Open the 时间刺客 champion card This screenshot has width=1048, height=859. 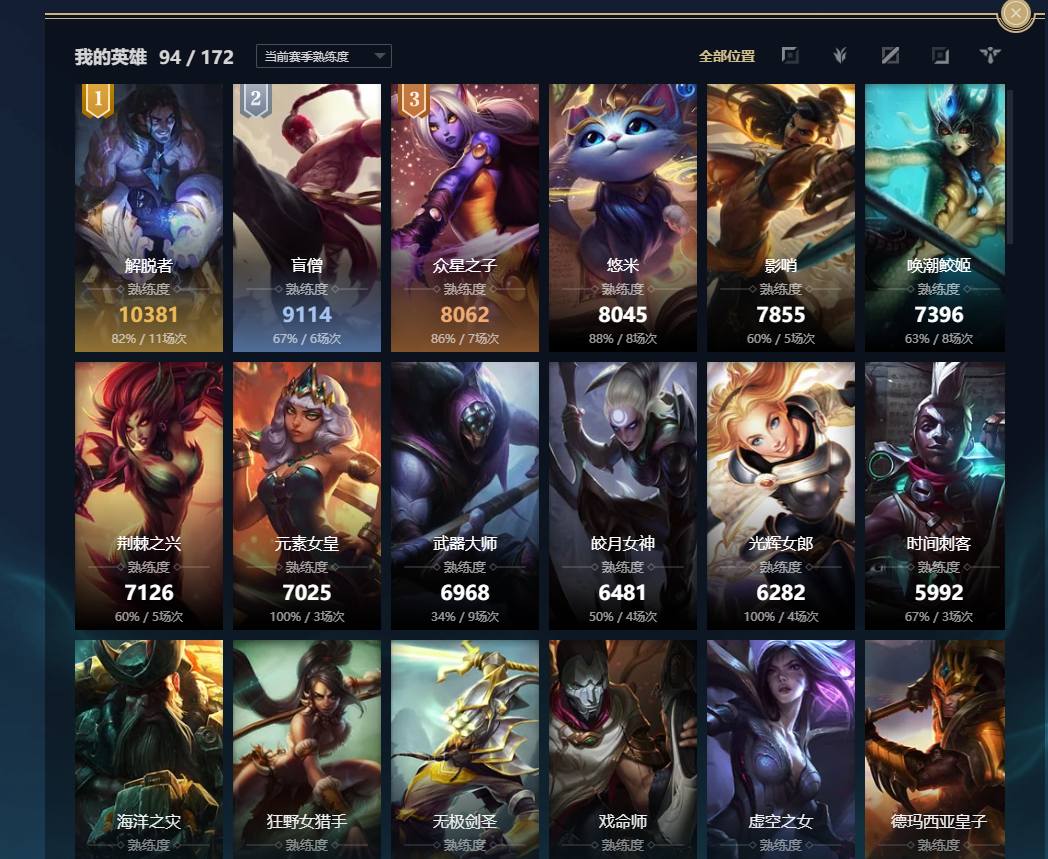935,496
